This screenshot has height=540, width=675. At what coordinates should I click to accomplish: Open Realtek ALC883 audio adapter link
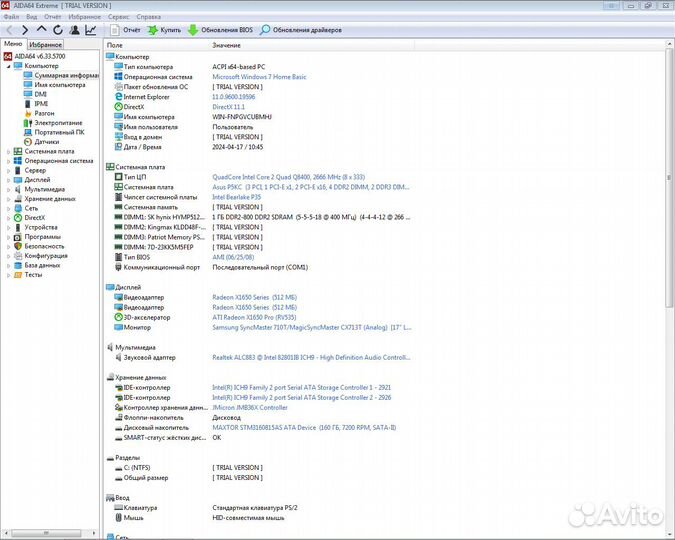click(x=311, y=357)
